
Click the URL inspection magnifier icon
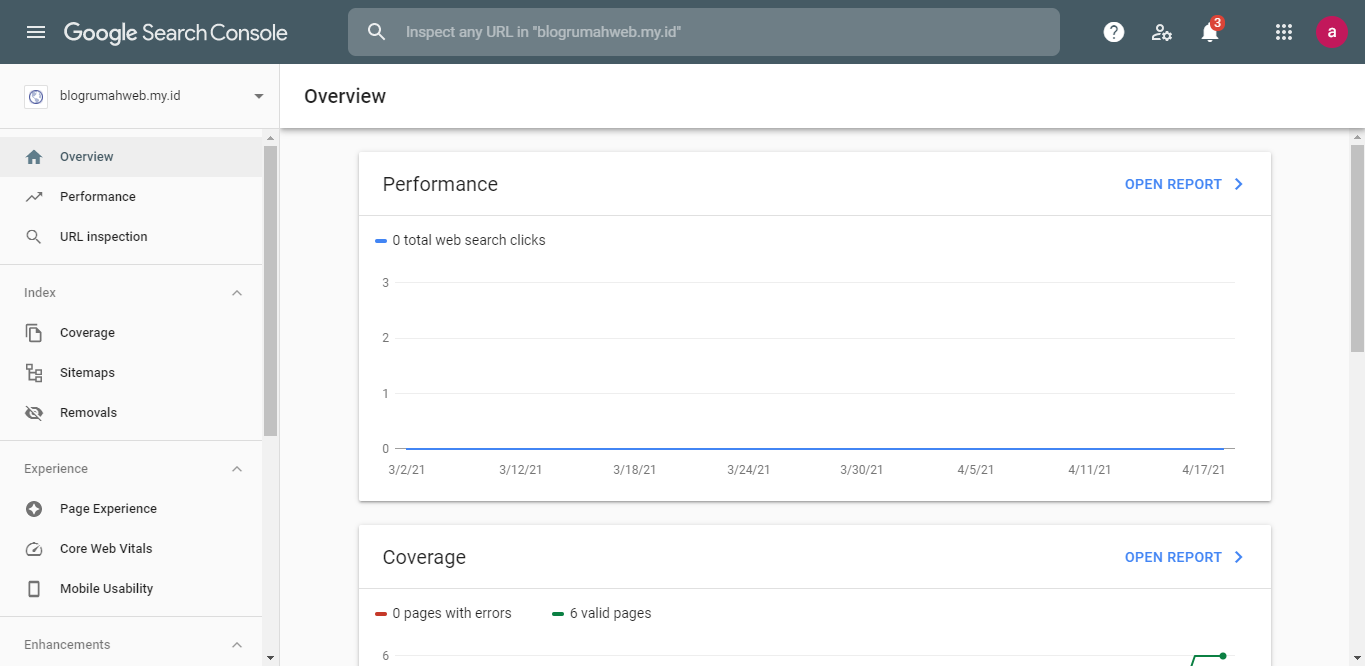[34, 237]
